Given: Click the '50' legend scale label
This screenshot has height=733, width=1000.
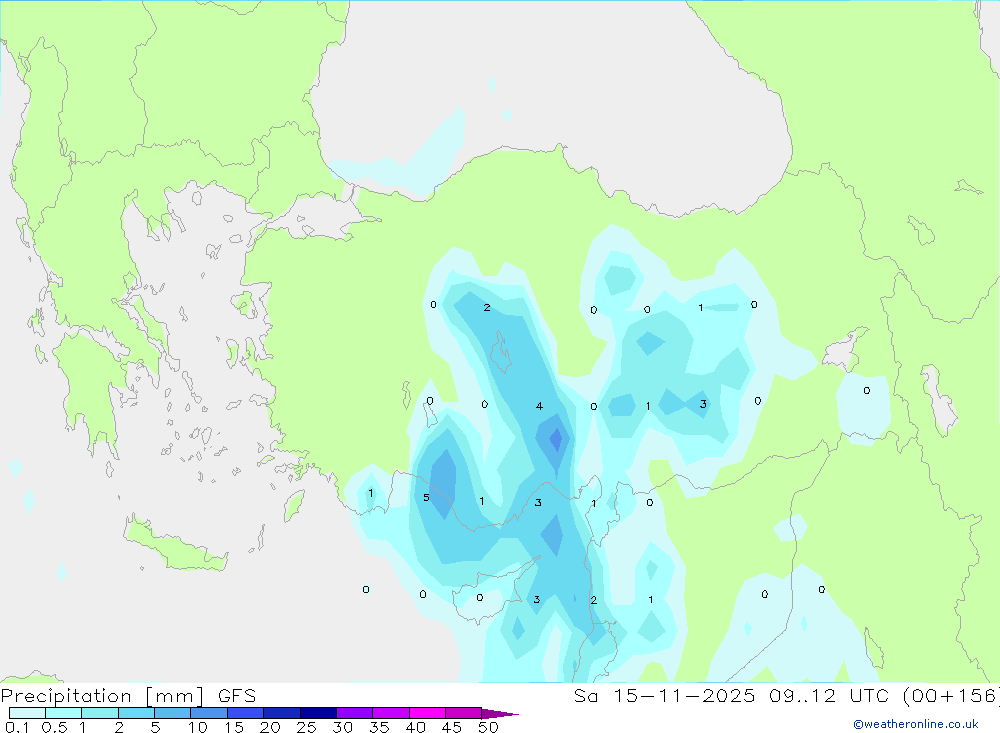Looking at the screenshot, I should pyautogui.click(x=488, y=727).
